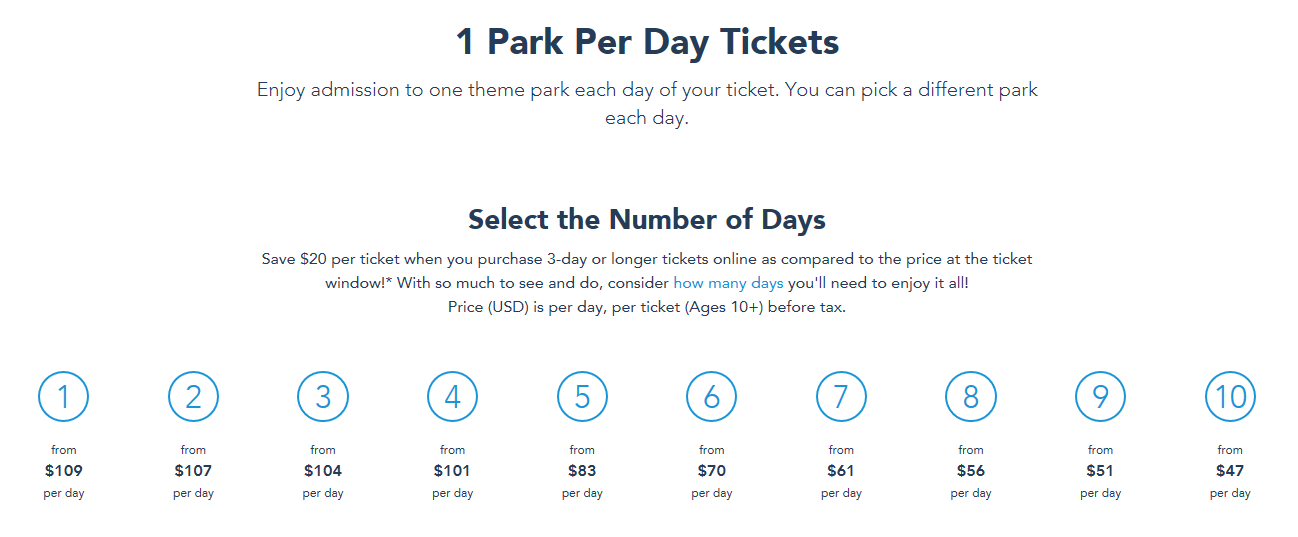Select the $70 per day price
Image resolution: width=1298 pixels, height=537 pixels.
(712, 471)
